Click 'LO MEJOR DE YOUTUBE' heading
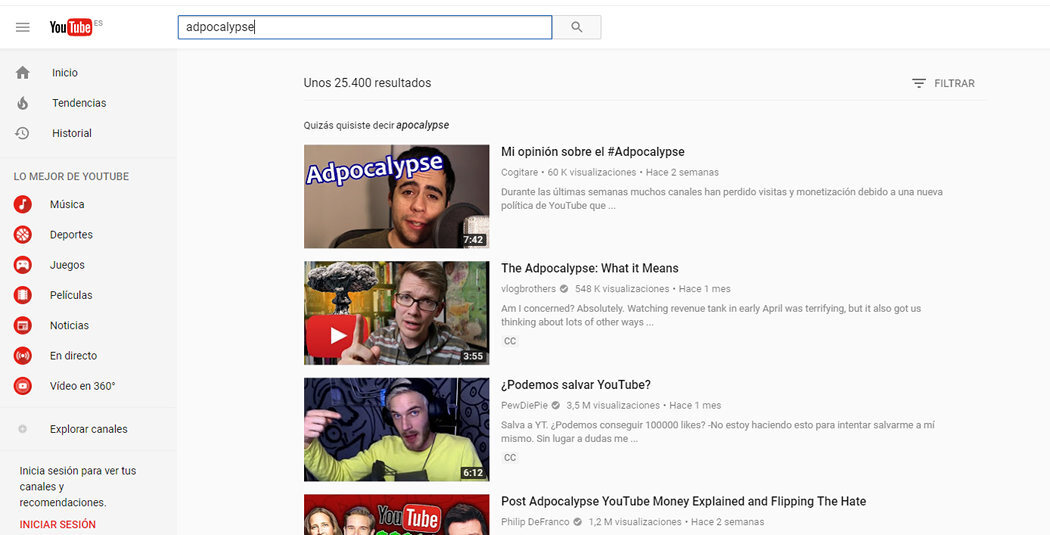This screenshot has width=1050, height=535. (71, 177)
